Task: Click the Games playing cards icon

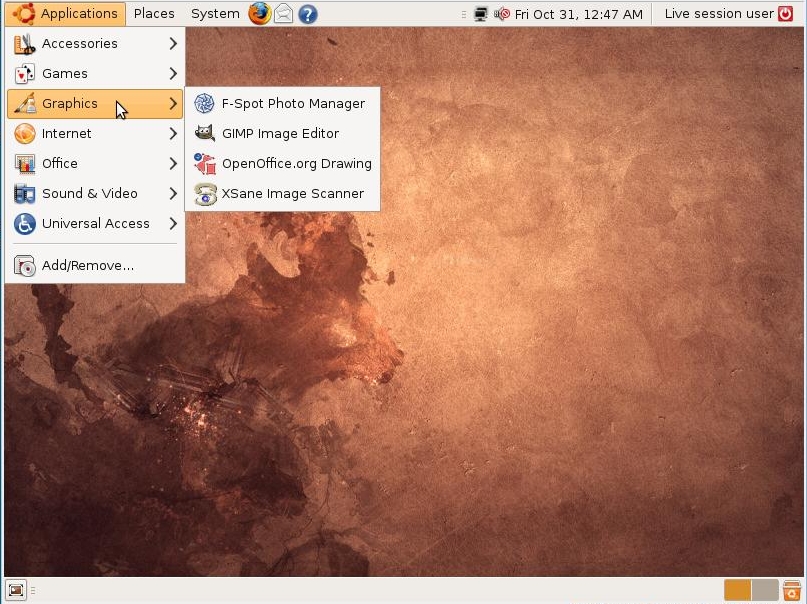Action: tap(24, 74)
